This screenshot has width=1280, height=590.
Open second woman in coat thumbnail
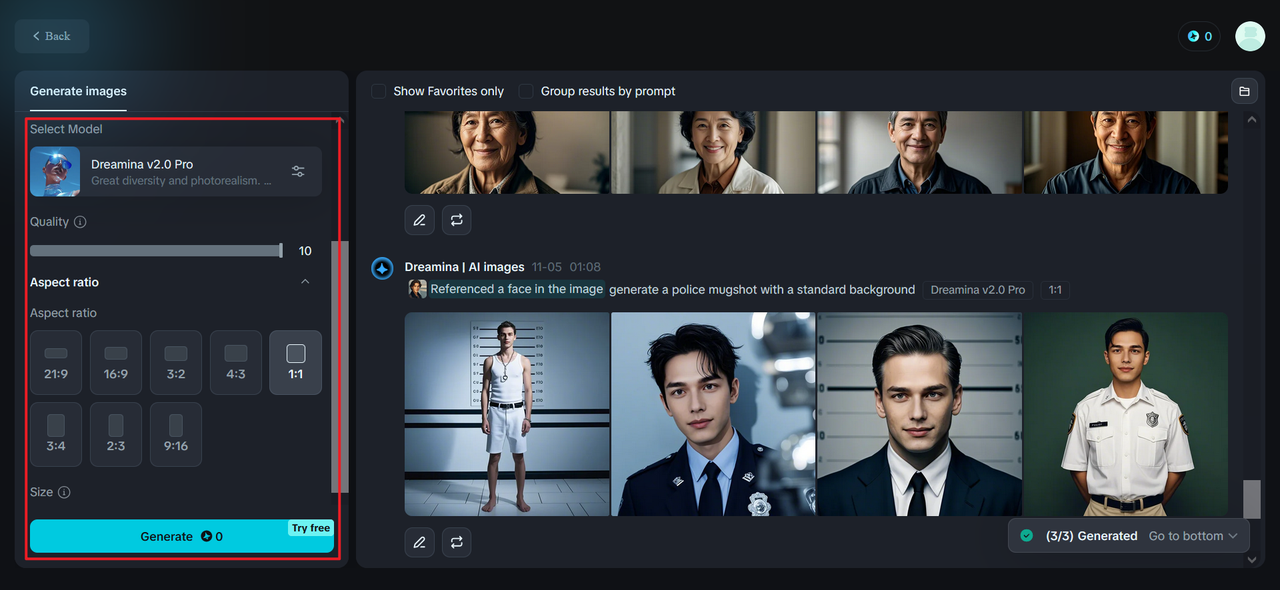[714, 152]
